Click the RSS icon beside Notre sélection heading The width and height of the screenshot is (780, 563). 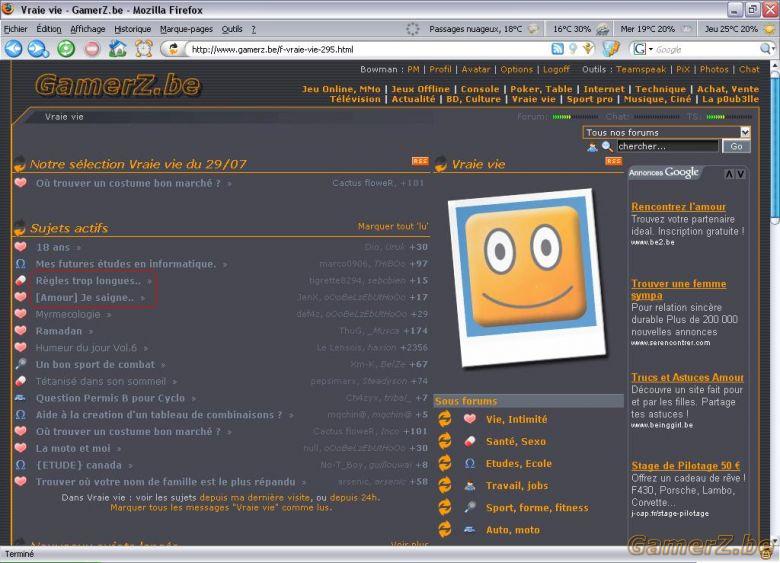420,161
